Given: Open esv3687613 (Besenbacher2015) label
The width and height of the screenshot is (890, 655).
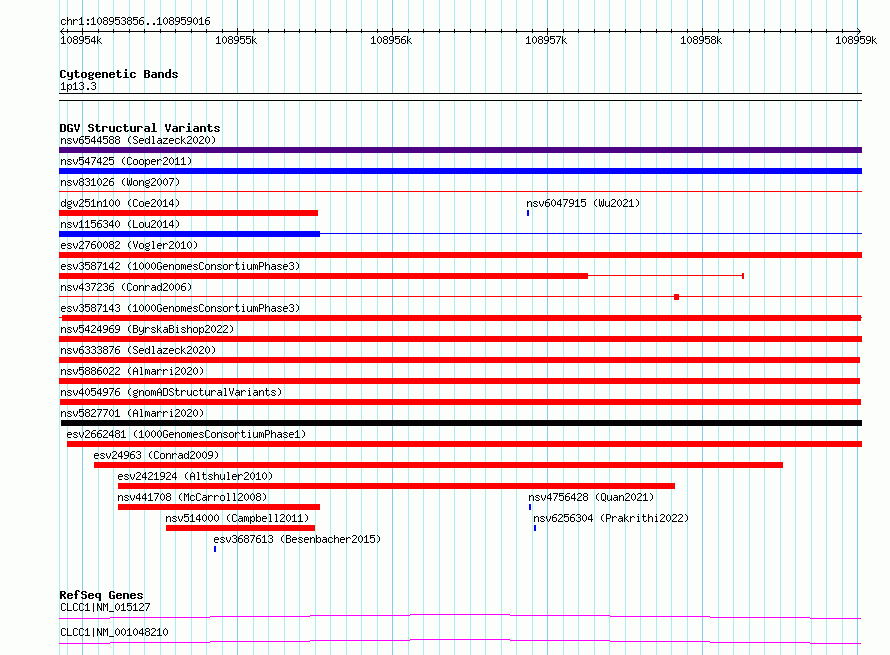Looking at the screenshot, I should 297,539.
